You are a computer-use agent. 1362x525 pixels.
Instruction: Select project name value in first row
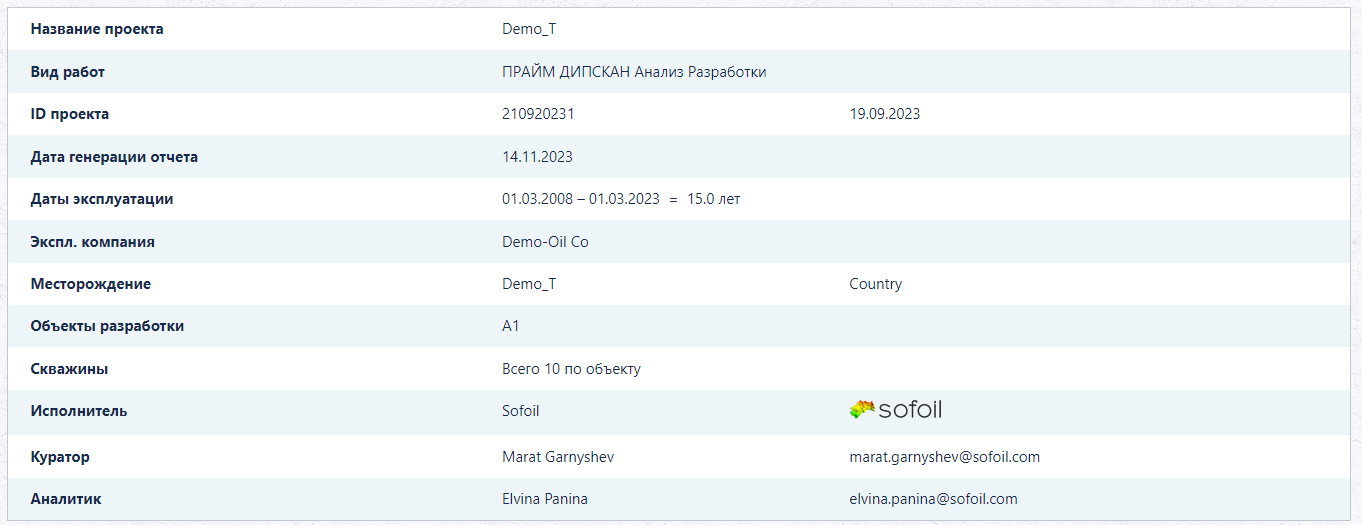pos(529,29)
